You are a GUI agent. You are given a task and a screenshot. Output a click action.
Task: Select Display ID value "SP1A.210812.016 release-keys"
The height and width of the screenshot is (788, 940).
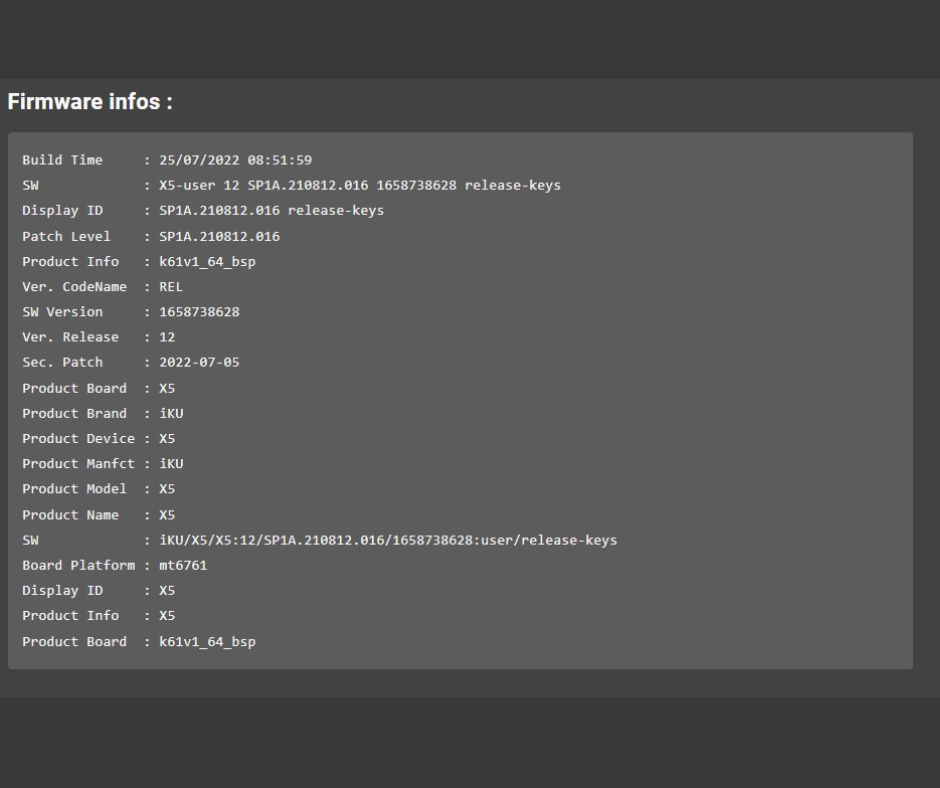click(272, 210)
